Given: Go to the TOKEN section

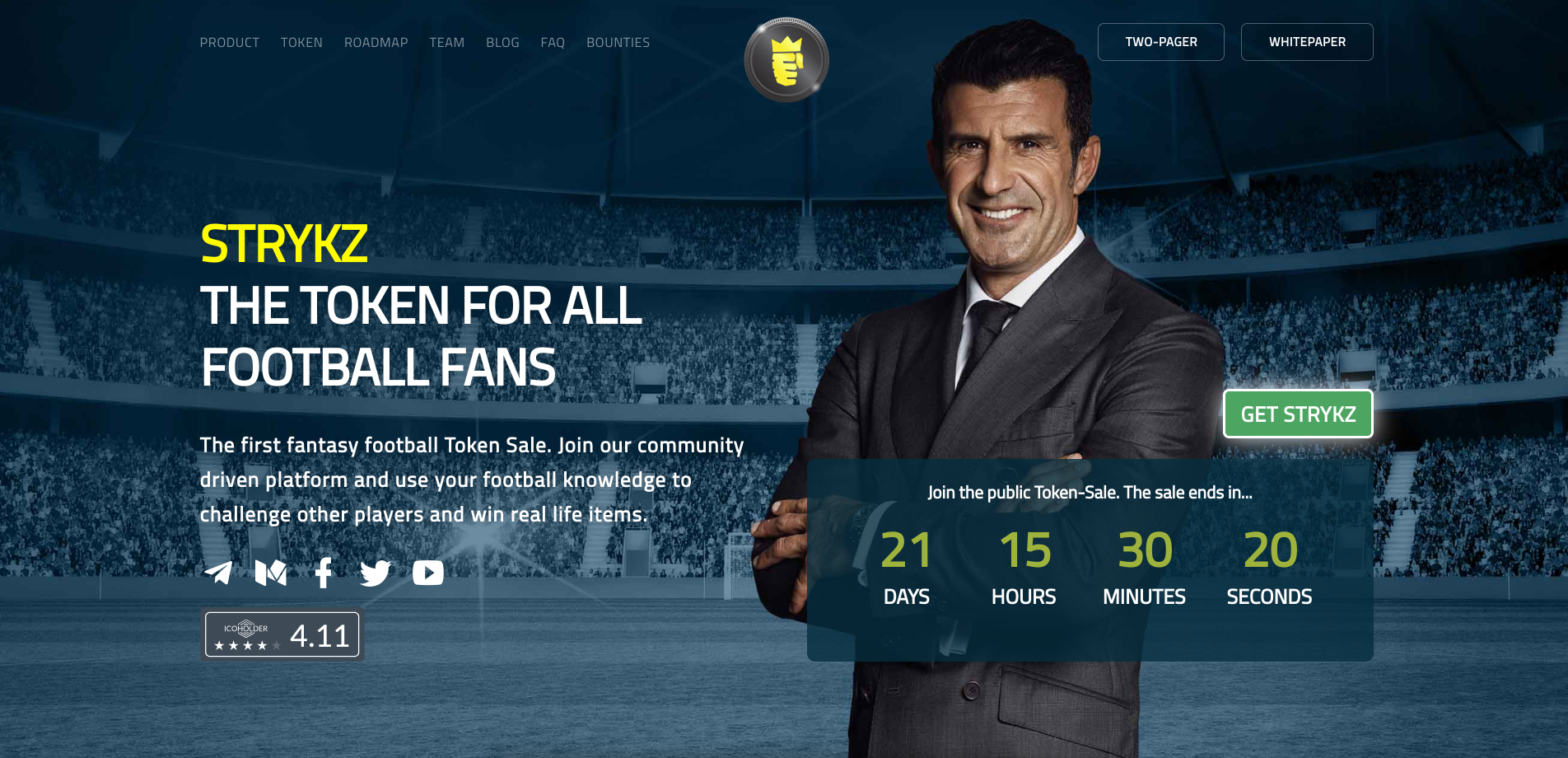Looking at the screenshot, I should 301,42.
